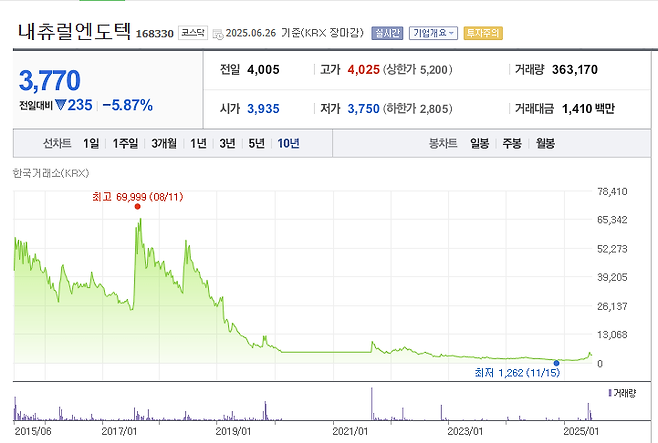
Task: Click the 고가 value 4,025
Action: pyautogui.click(x=363, y=70)
